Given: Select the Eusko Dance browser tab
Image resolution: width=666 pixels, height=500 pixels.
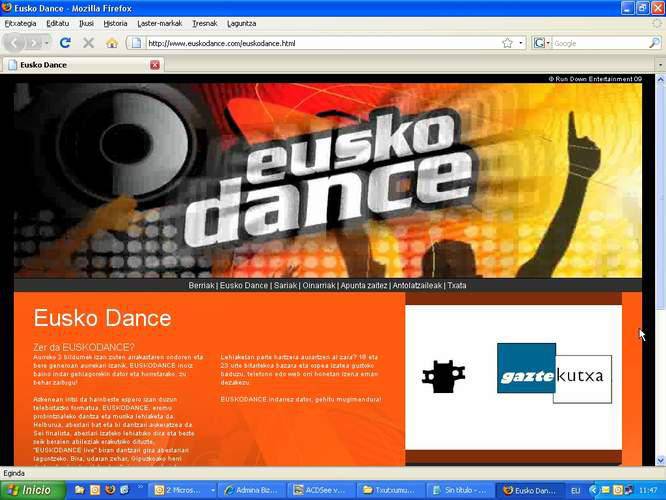Looking at the screenshot, I should click(x=83, y=65).
